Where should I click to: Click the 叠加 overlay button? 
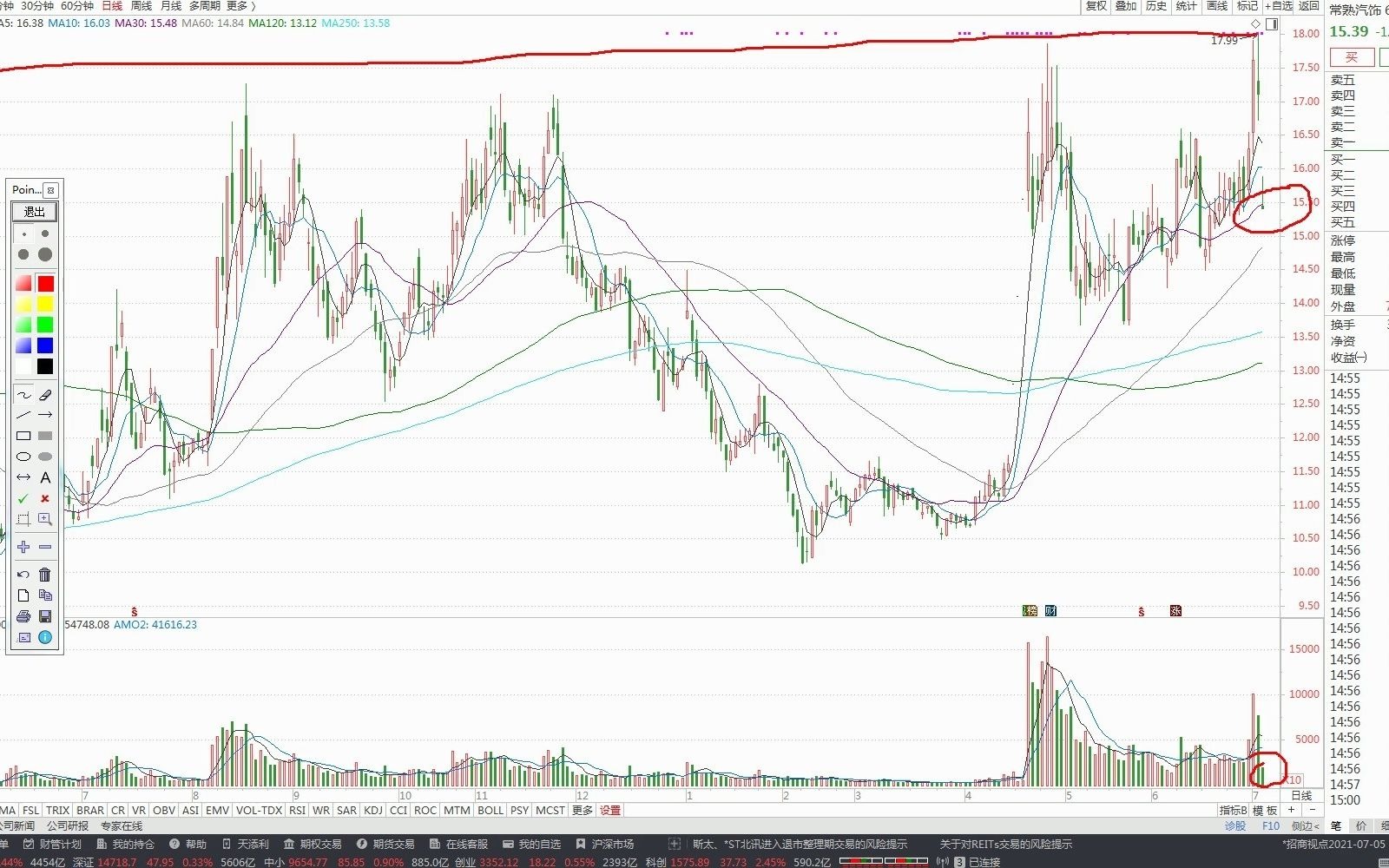(1126, 6)
